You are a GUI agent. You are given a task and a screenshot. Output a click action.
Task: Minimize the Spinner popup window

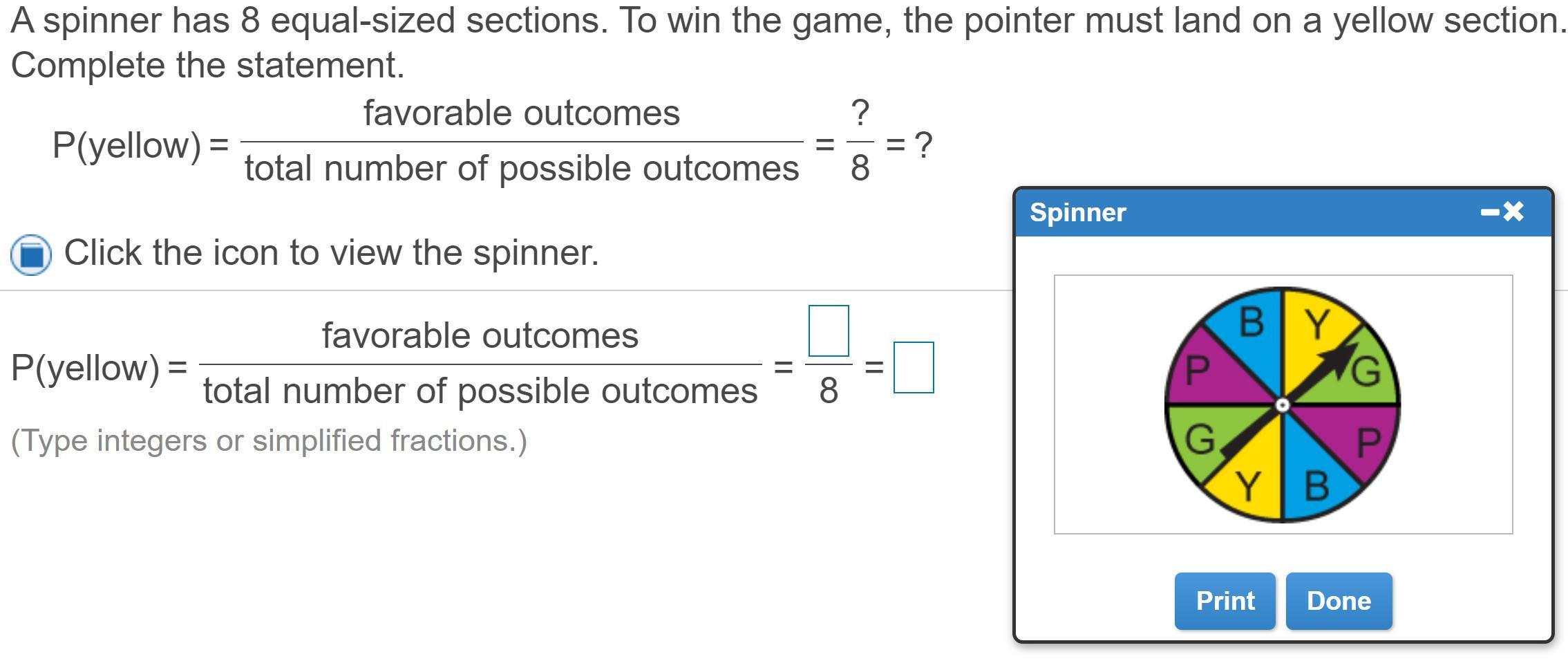click(1489, 212)
